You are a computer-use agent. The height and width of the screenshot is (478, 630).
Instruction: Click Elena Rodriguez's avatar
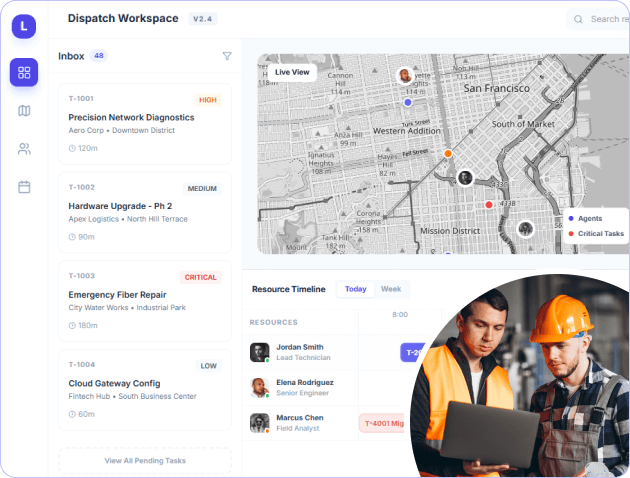click(260, 388)
